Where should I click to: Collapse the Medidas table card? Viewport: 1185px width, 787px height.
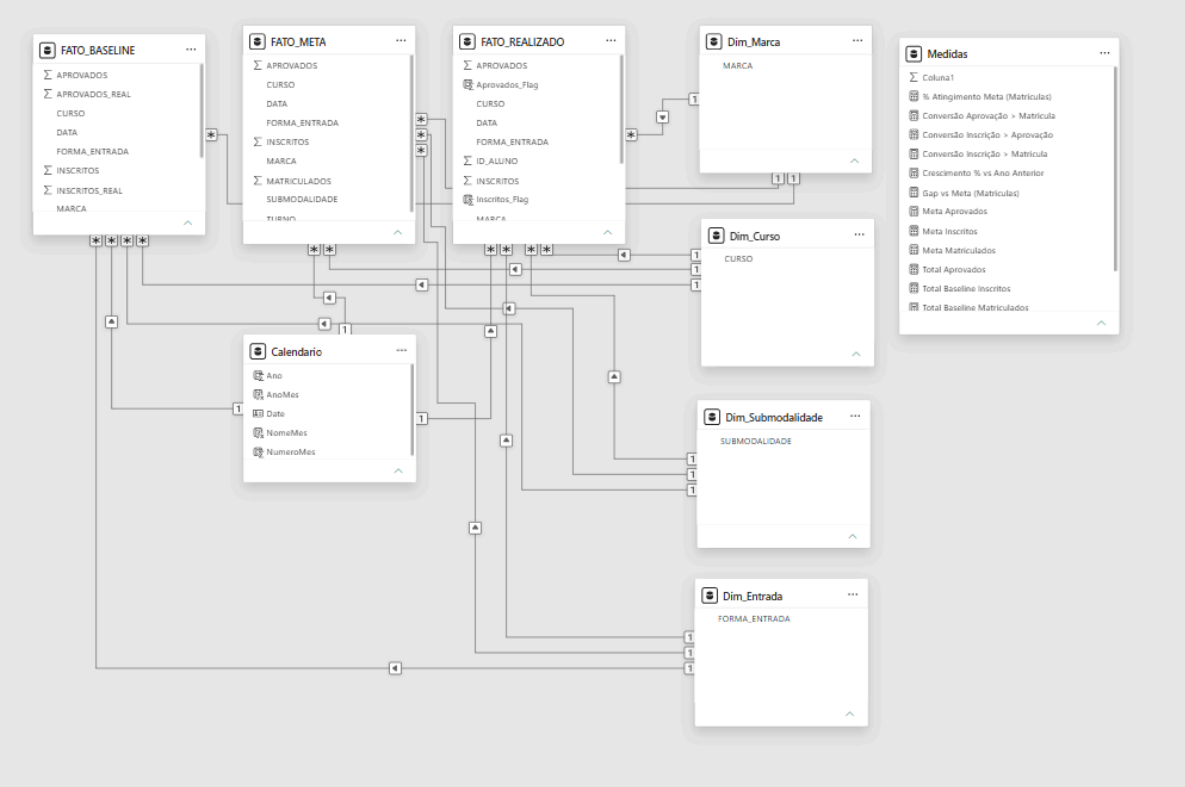(1102, 323)
